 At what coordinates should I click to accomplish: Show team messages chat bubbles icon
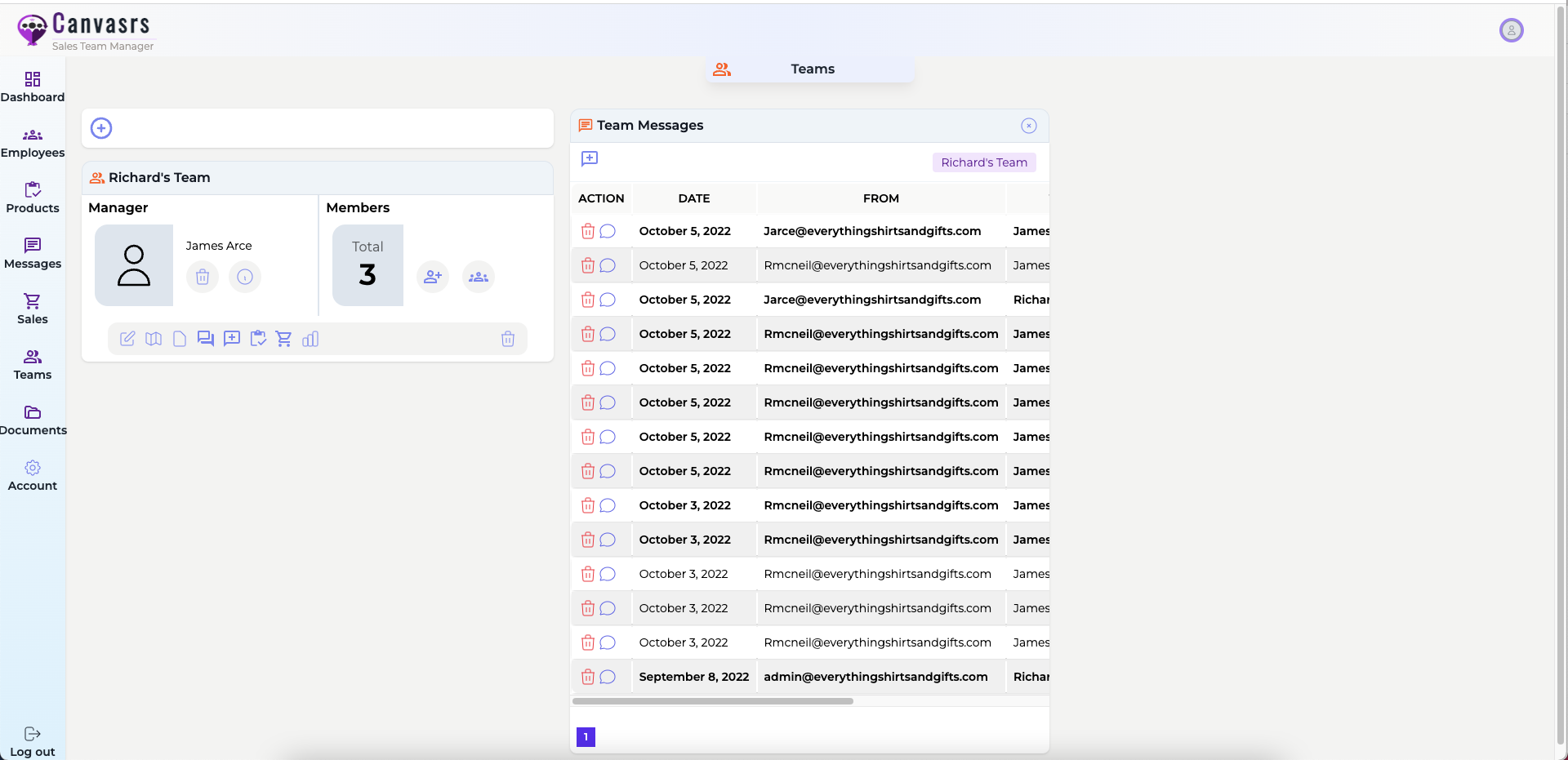[x=206, y=339]
